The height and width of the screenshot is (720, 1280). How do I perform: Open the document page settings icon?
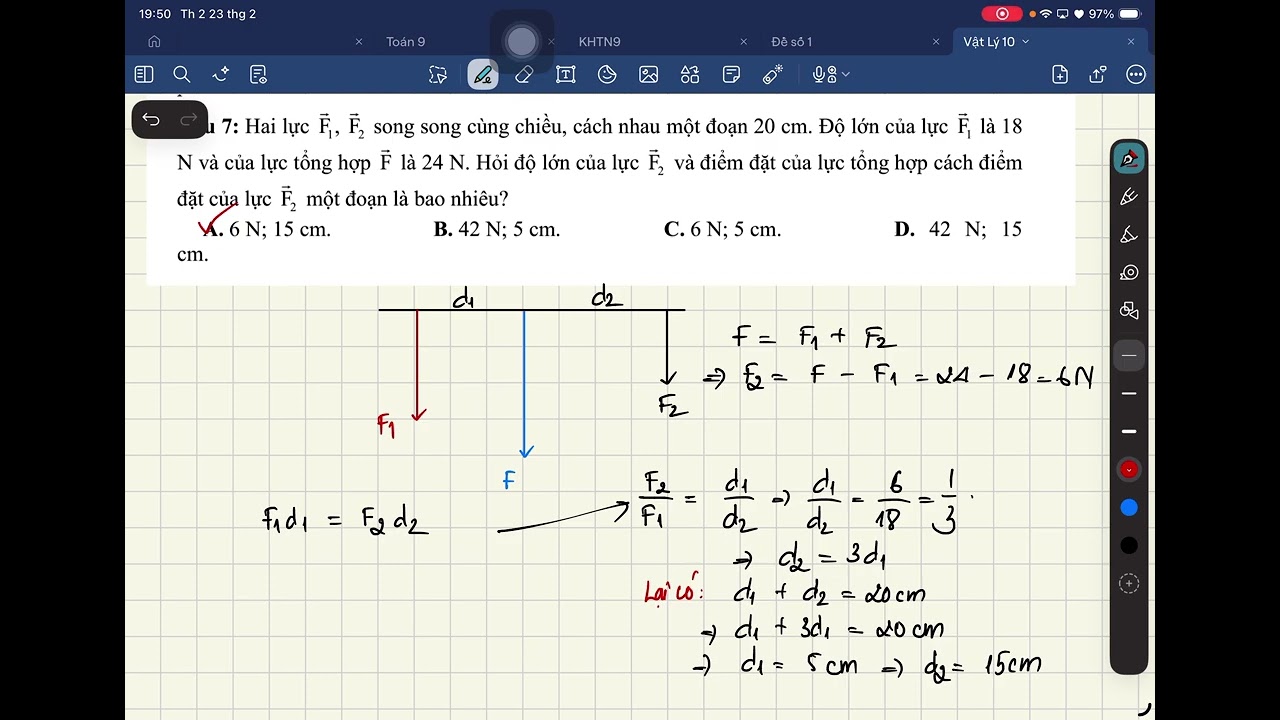258,74
